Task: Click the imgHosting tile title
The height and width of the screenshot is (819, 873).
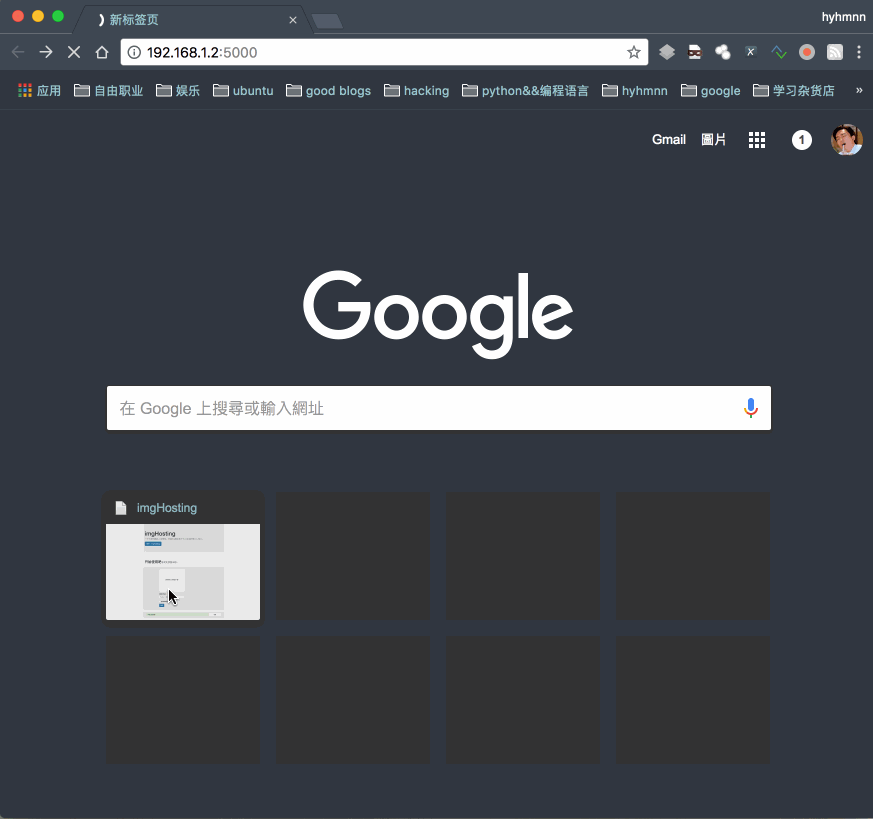Action: 167,508
